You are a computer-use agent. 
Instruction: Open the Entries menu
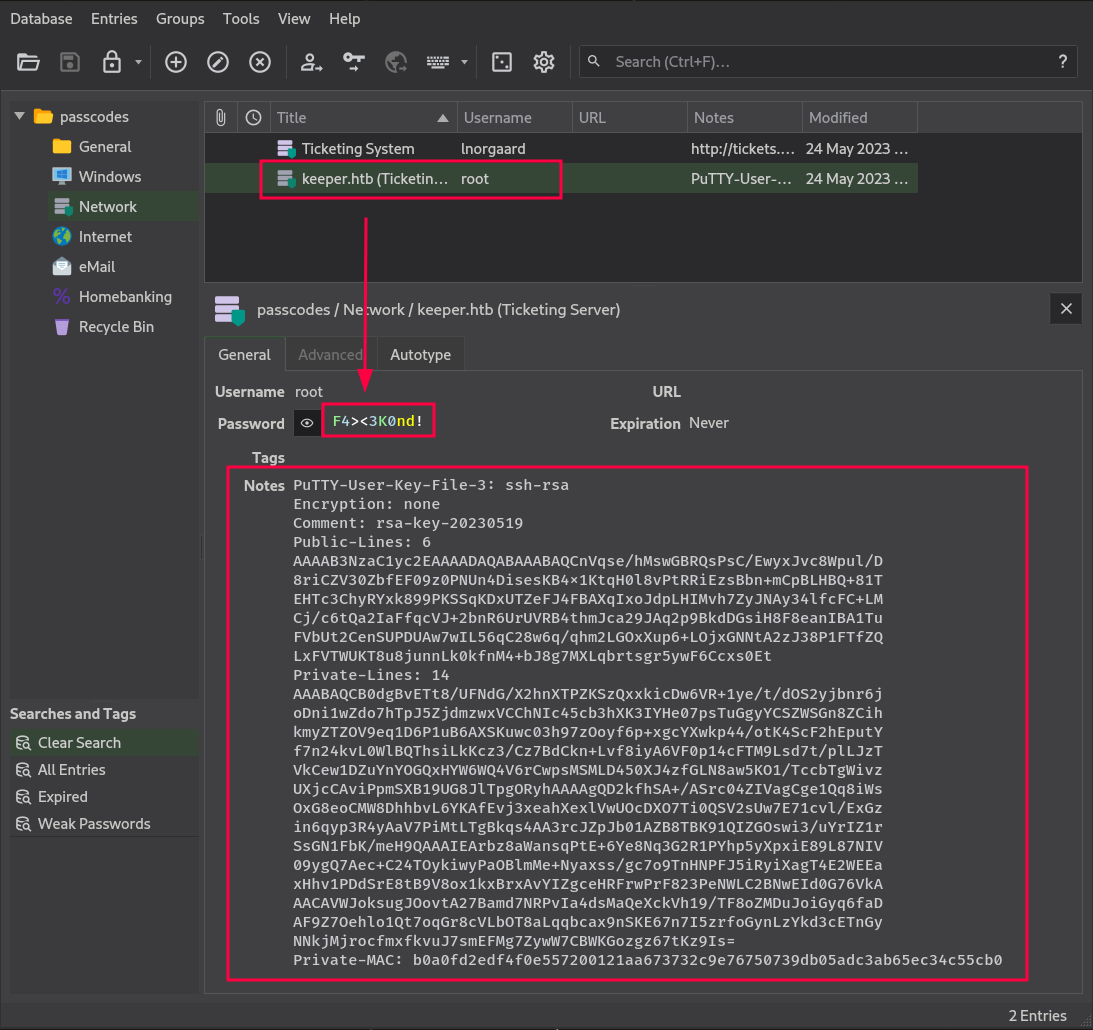pyautogui.click(x=114, y=19)
